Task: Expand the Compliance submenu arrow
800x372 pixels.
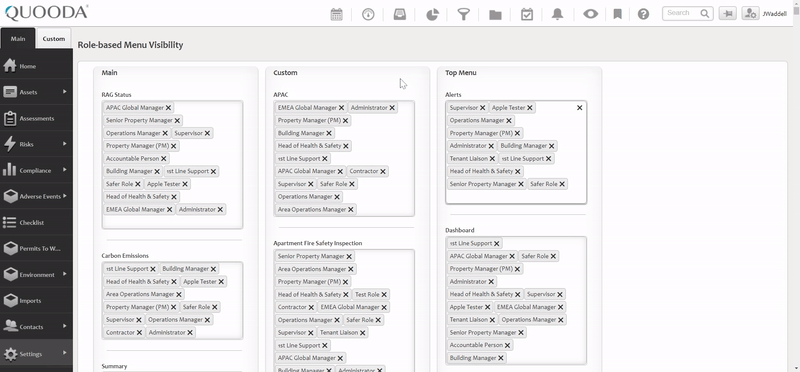Action: coord(65,169)
